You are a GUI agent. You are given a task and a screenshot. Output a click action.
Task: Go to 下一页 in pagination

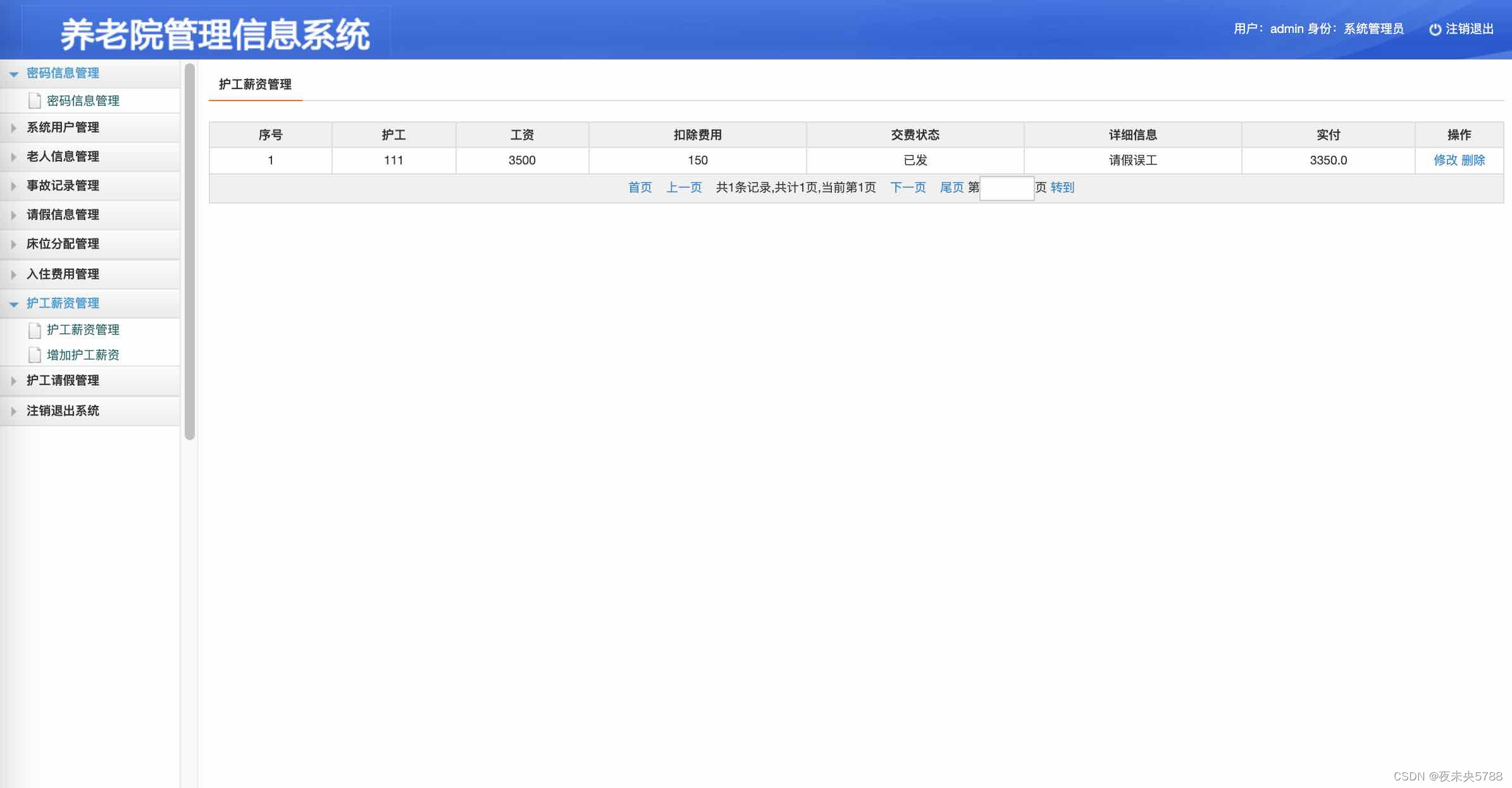click(908, 188)
